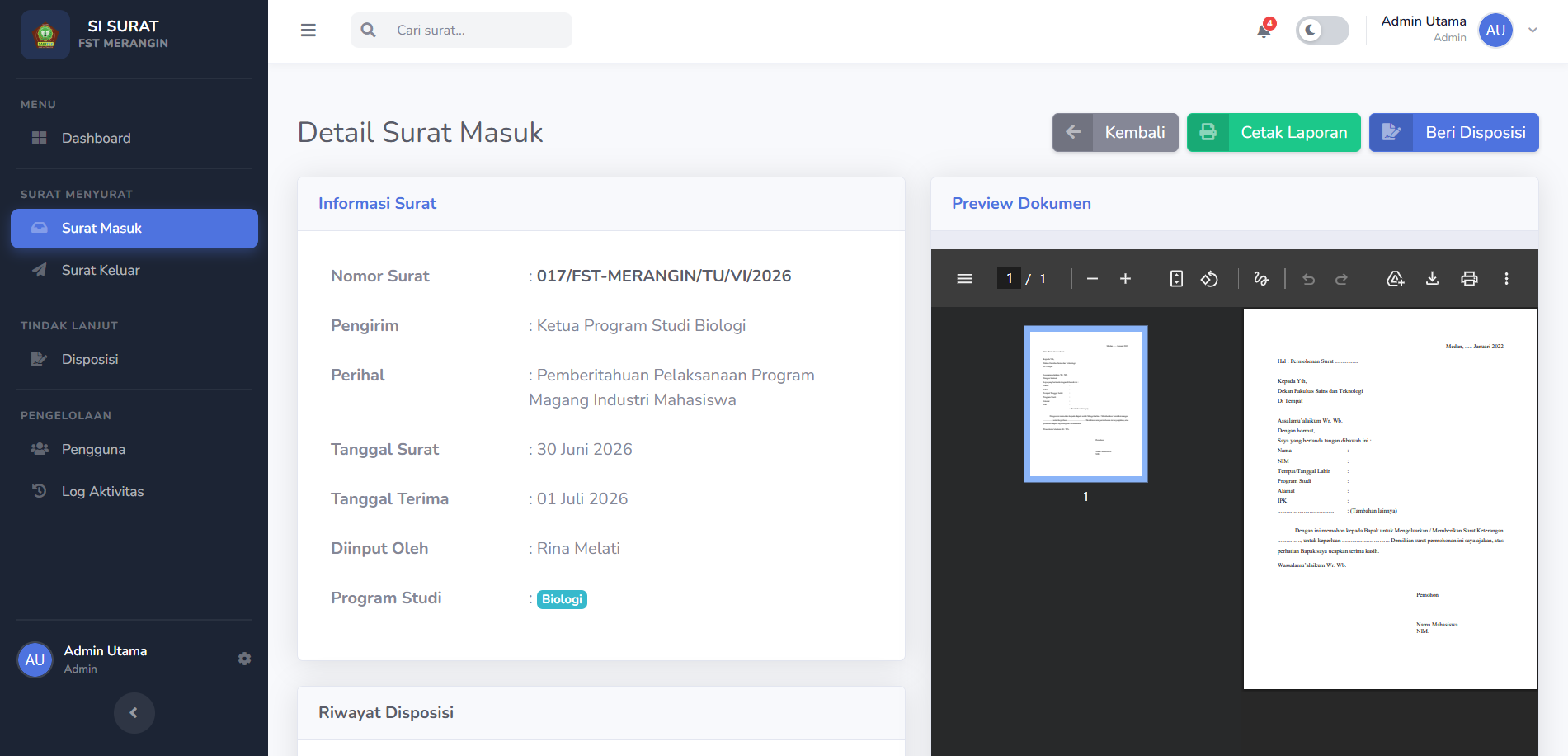Click the date 30 Juni 2026

585,450
